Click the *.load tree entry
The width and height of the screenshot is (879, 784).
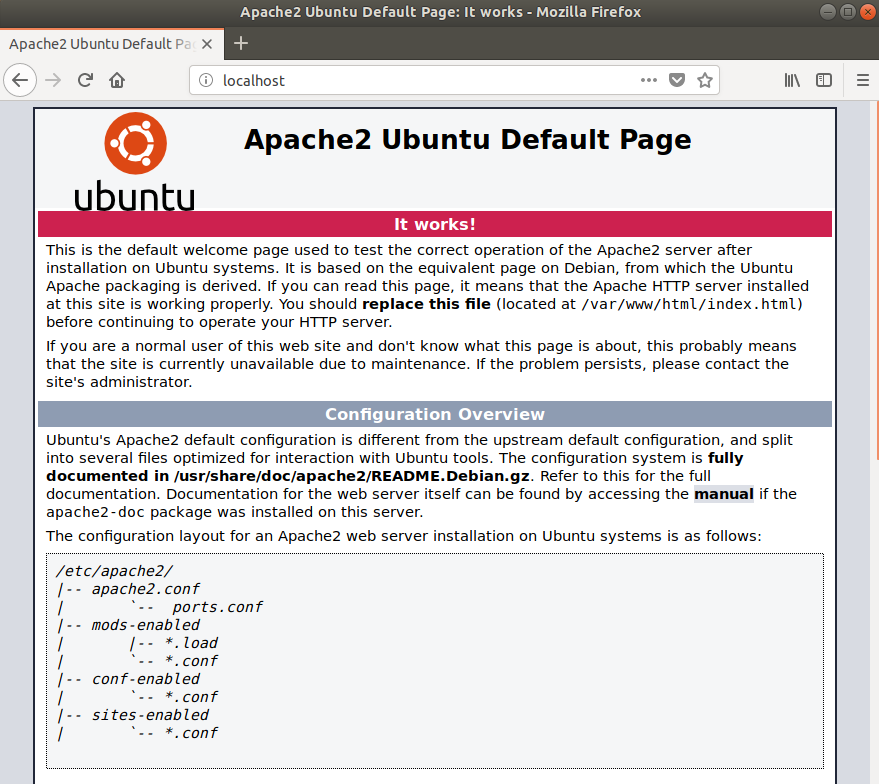pyautogui.click(x=191, y=643)
